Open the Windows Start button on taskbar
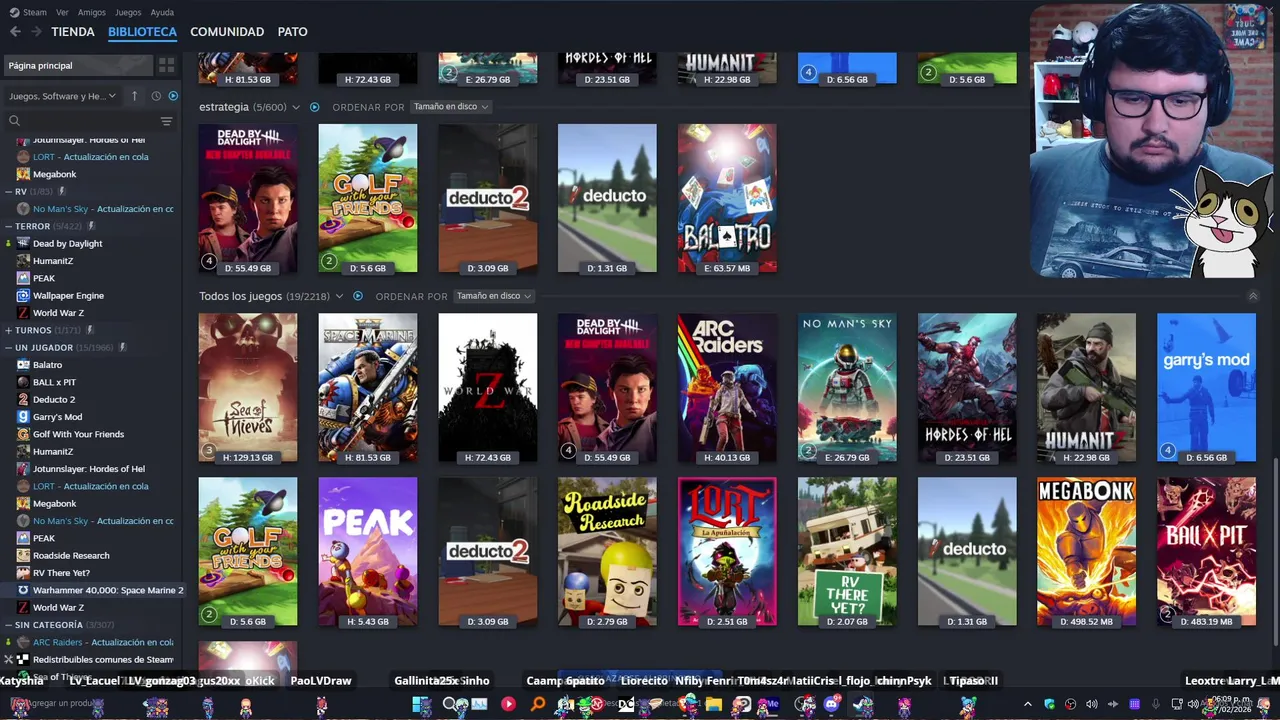The width and height of the screenshot is (1280, 720). point(422,705)
